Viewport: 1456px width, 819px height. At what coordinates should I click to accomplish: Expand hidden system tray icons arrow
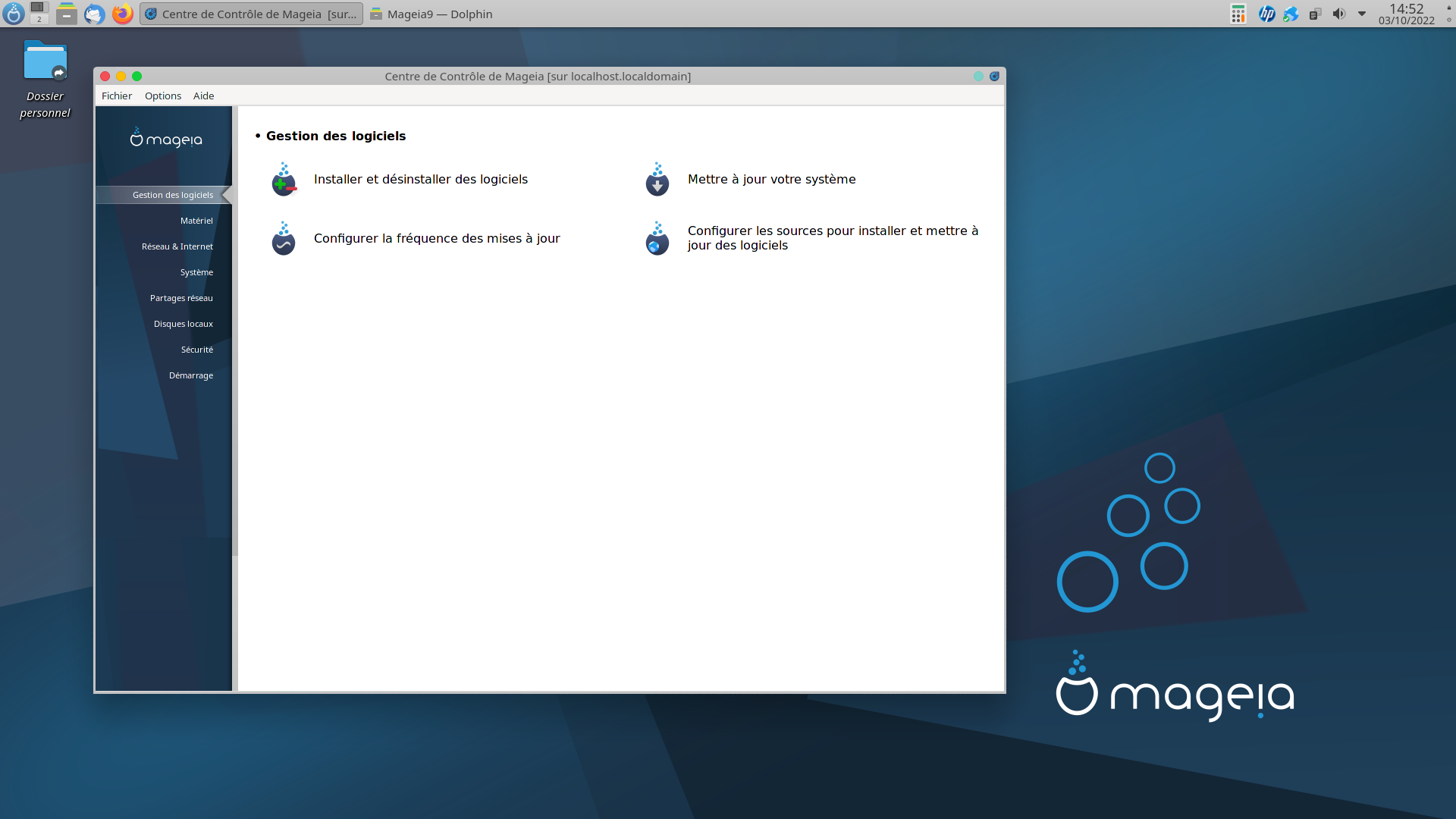[1362, 14]
